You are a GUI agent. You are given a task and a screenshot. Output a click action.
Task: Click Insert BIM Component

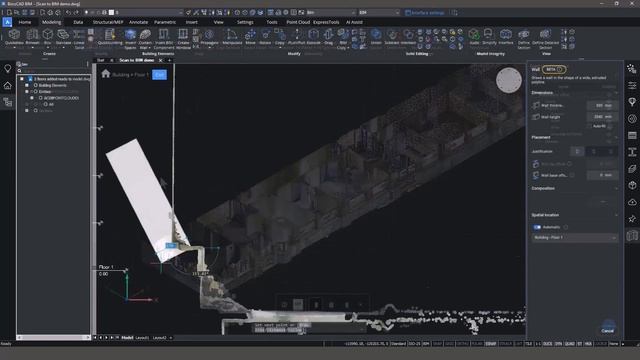[164, 39]
